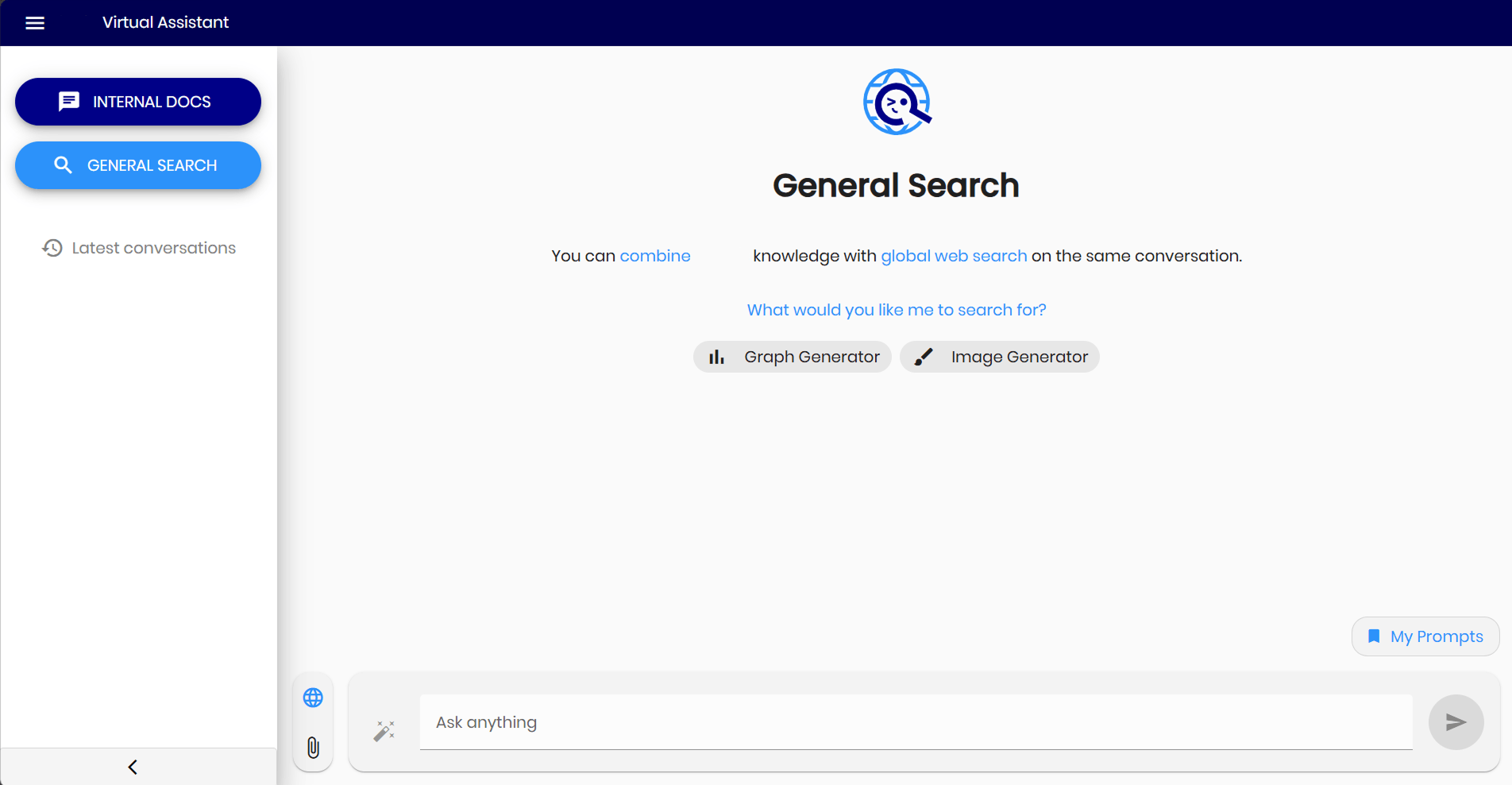Image resolution: width=1512 pixels, height=785 pixels.
Task: Attach a file with paperclip icon
Action: pyautogui.click(x=313, y=748)
